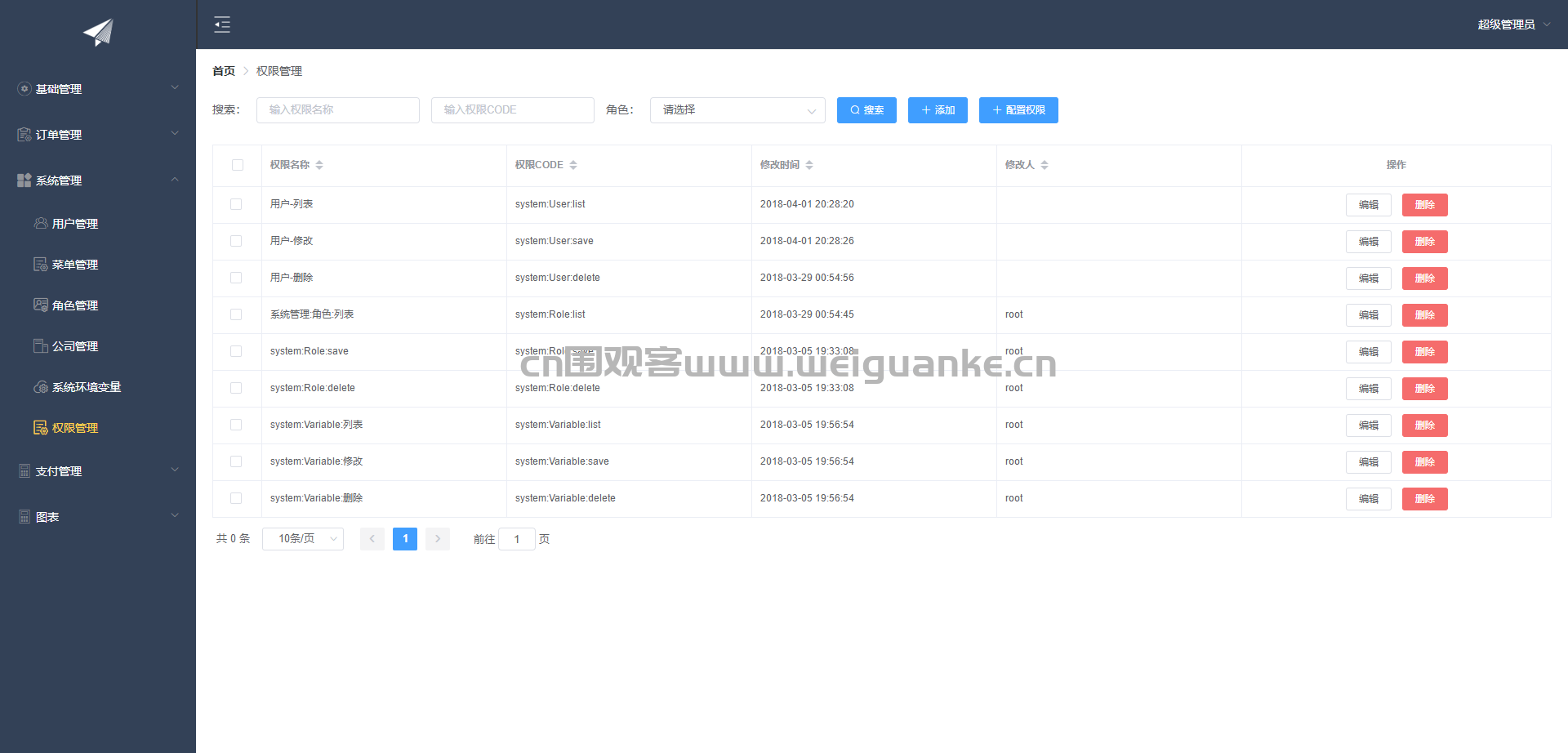
Task: Click the 基础管理 gear icon
Action: [x=24, y=89]
